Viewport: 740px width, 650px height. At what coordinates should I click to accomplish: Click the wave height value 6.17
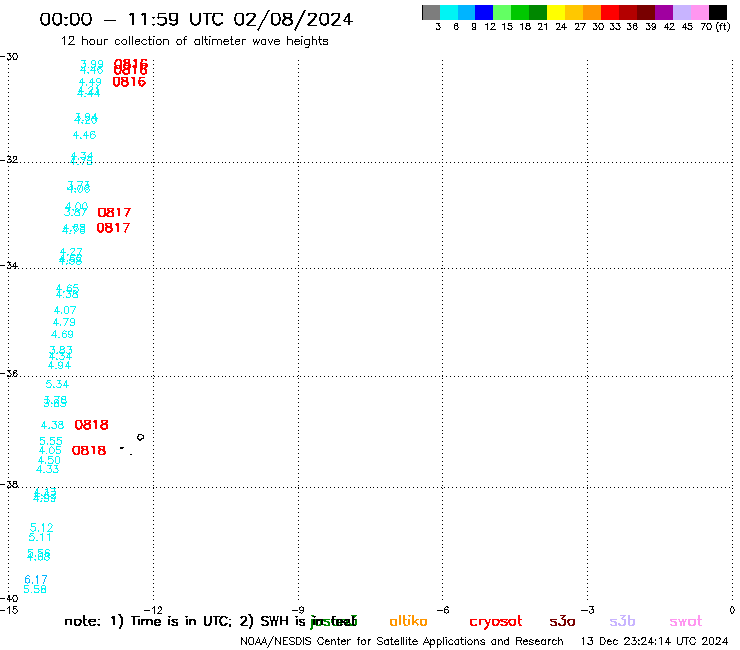[x=36, y=579]
